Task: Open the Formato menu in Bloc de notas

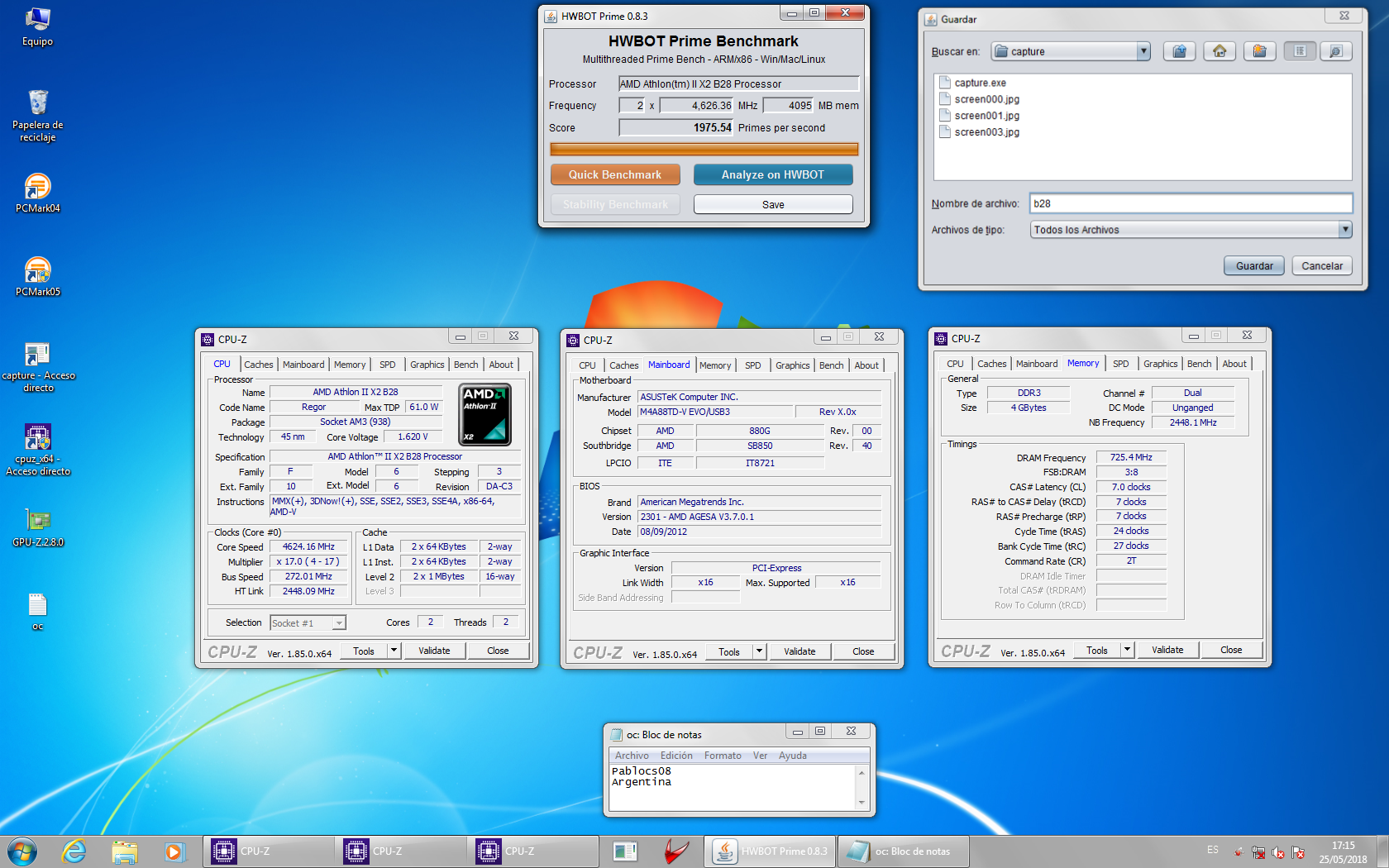Action: 723,756
